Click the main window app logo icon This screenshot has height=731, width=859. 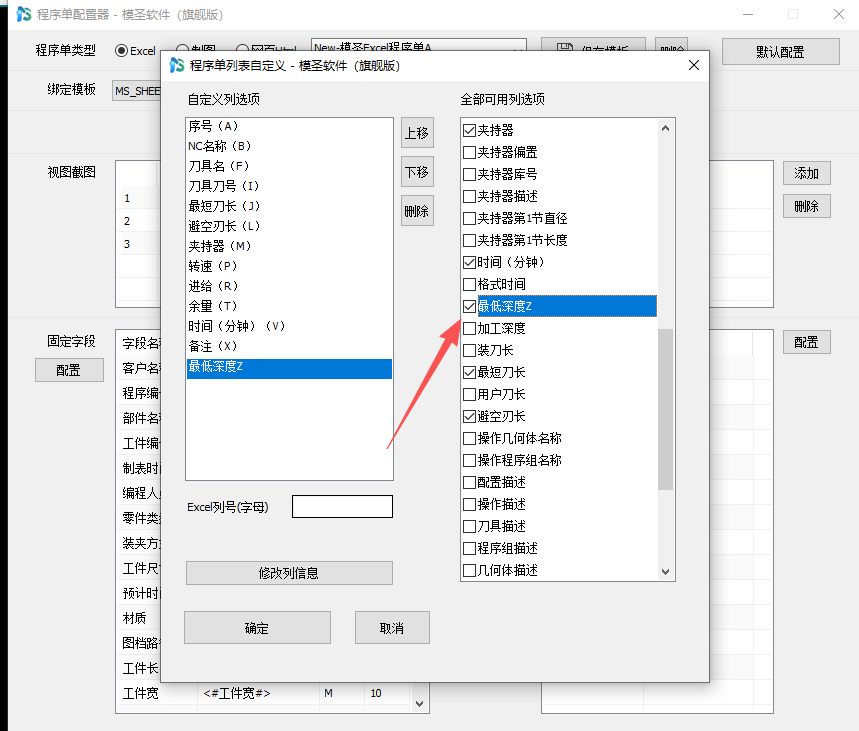tap(24, 14)
